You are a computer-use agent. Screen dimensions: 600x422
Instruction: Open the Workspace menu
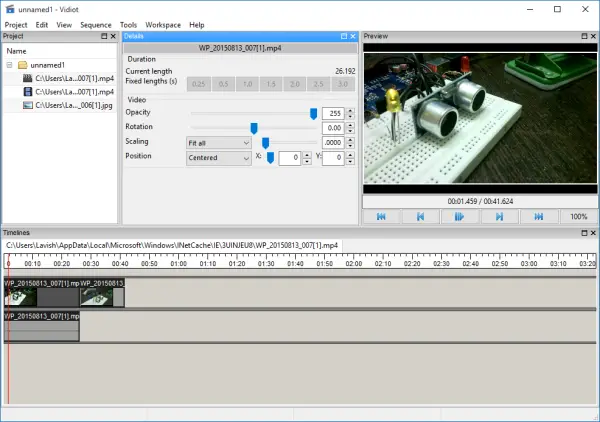163,24
